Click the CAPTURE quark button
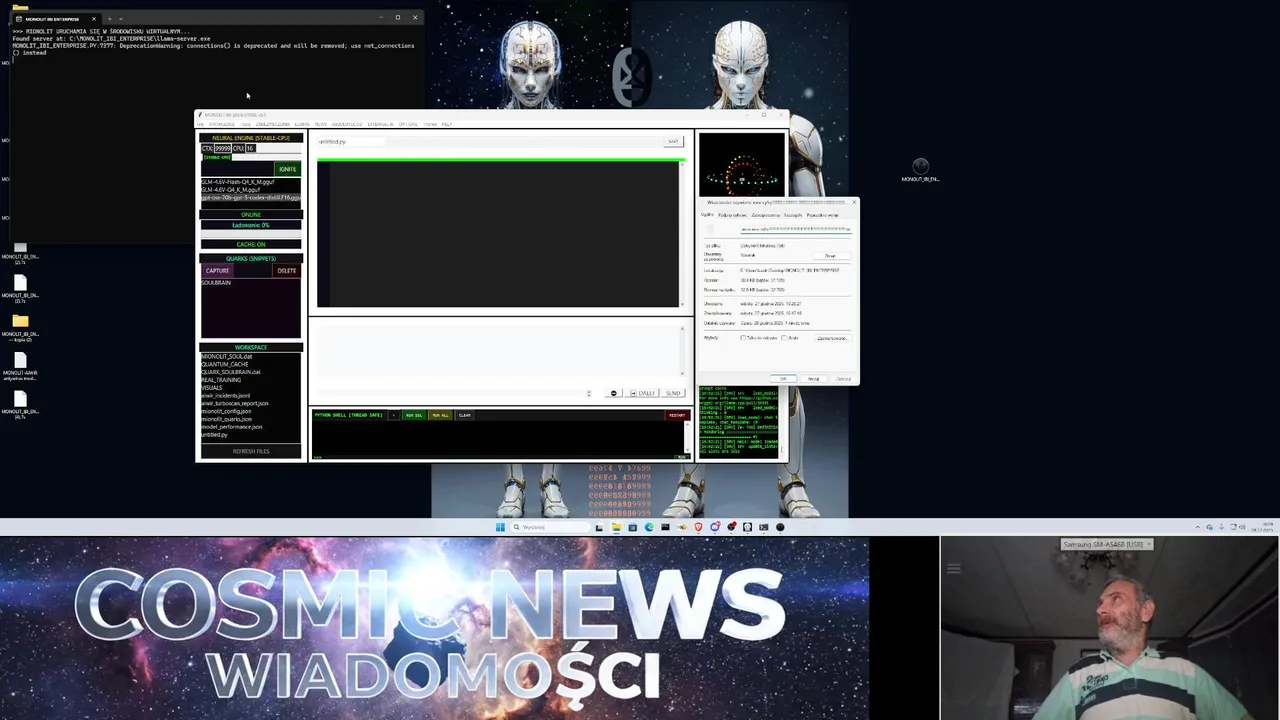 click(217, 270)
